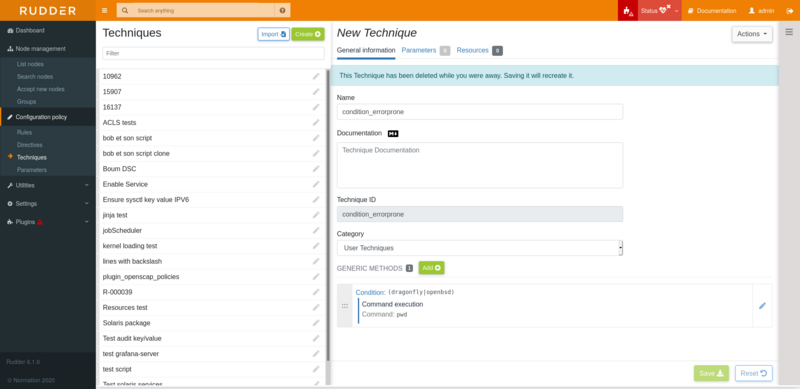Screen dimensions: 800x389
Task: Edit plugin_openscap_policies via pencil icon
Action: coord(316,276)
